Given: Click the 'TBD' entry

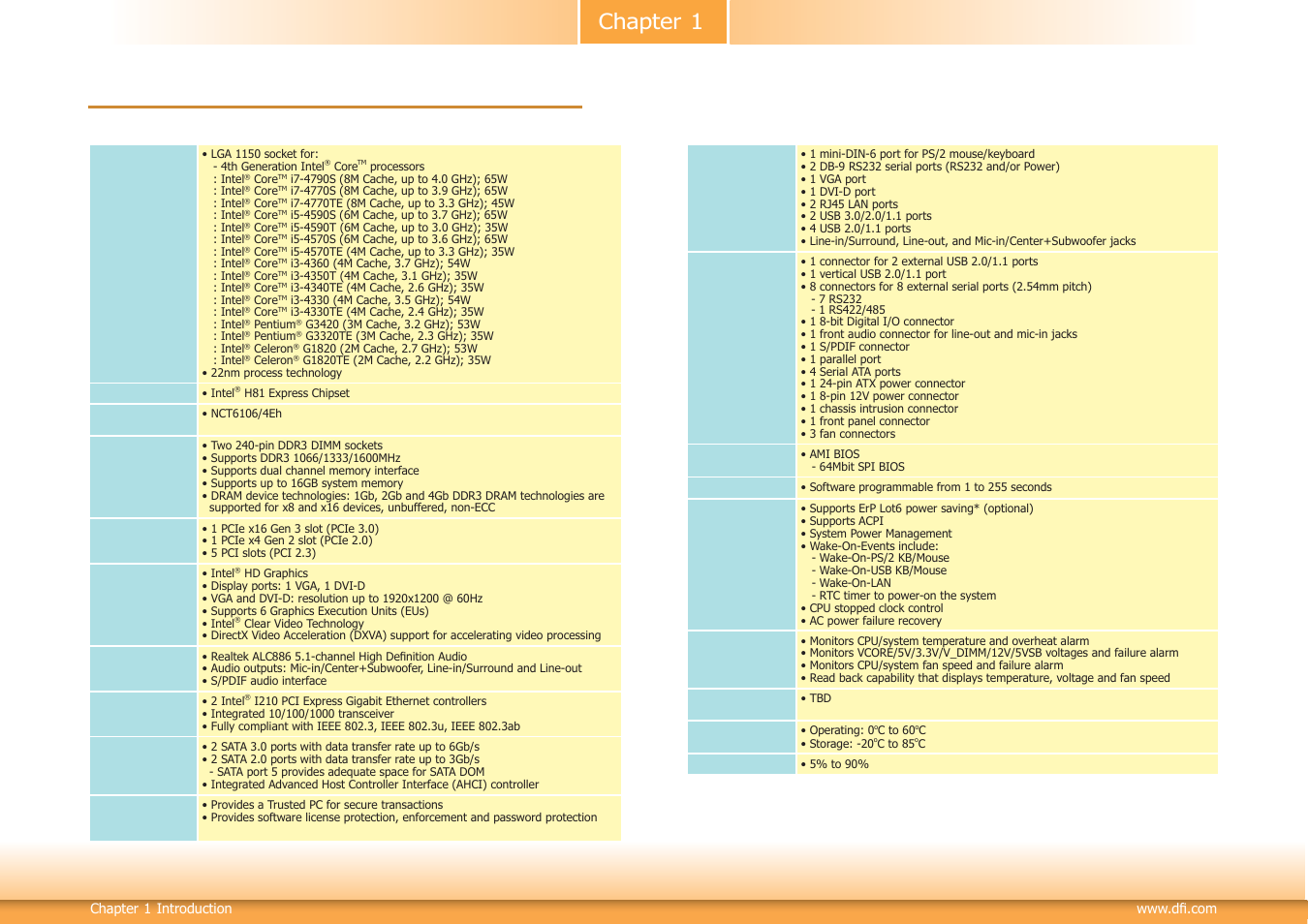Looking at the screenshot, I should [x=816, y=698].
